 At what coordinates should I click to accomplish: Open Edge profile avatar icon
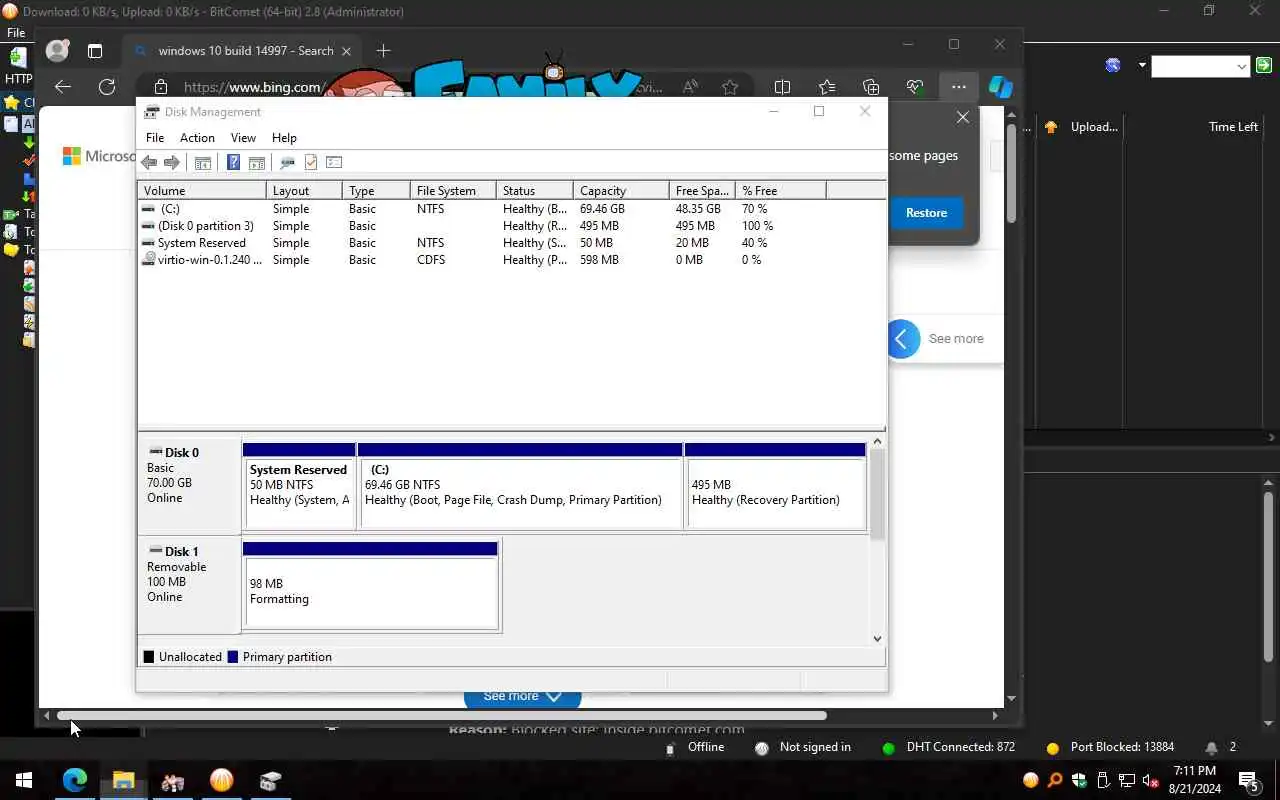click(58, 50)
